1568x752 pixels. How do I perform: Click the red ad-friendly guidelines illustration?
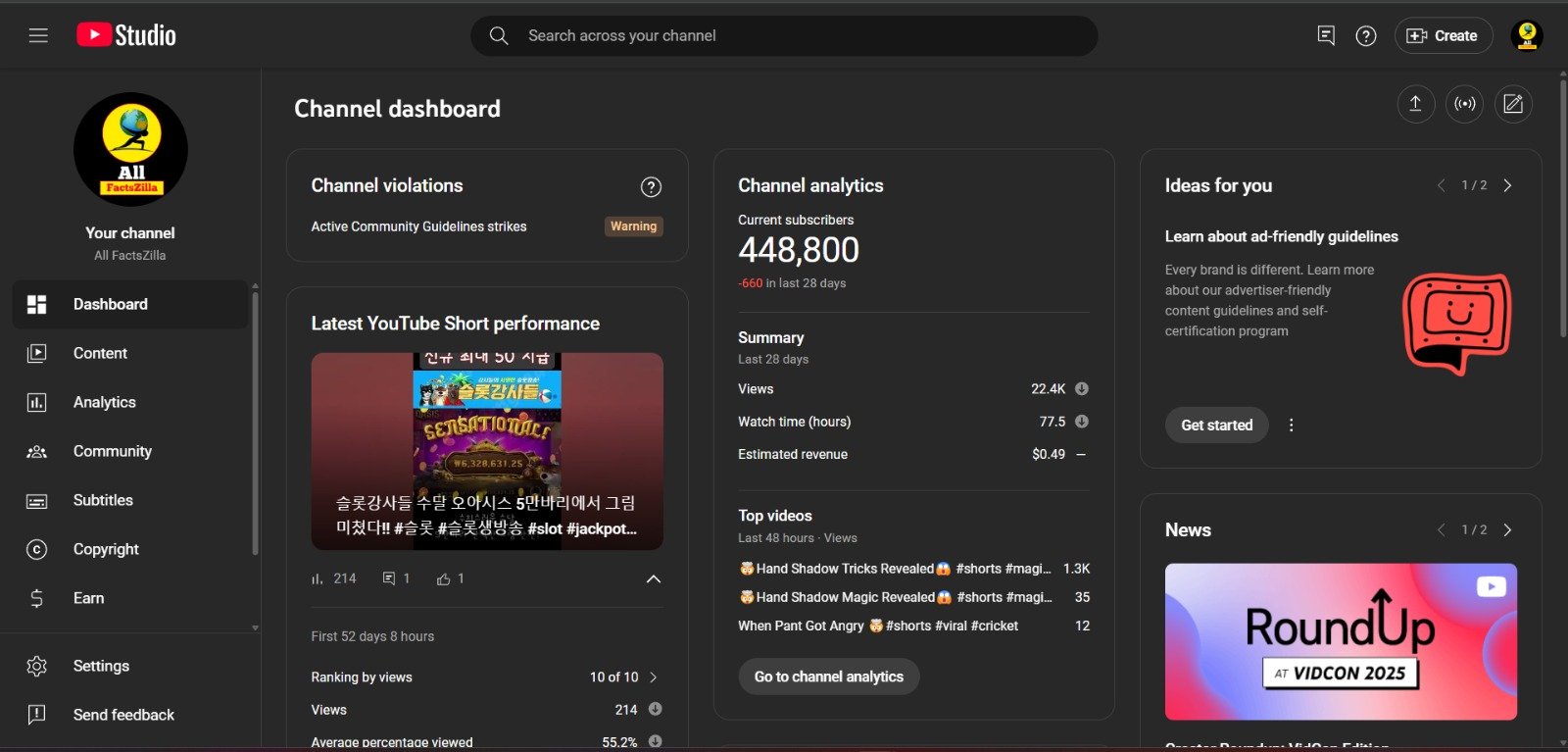coord(1457,323)
